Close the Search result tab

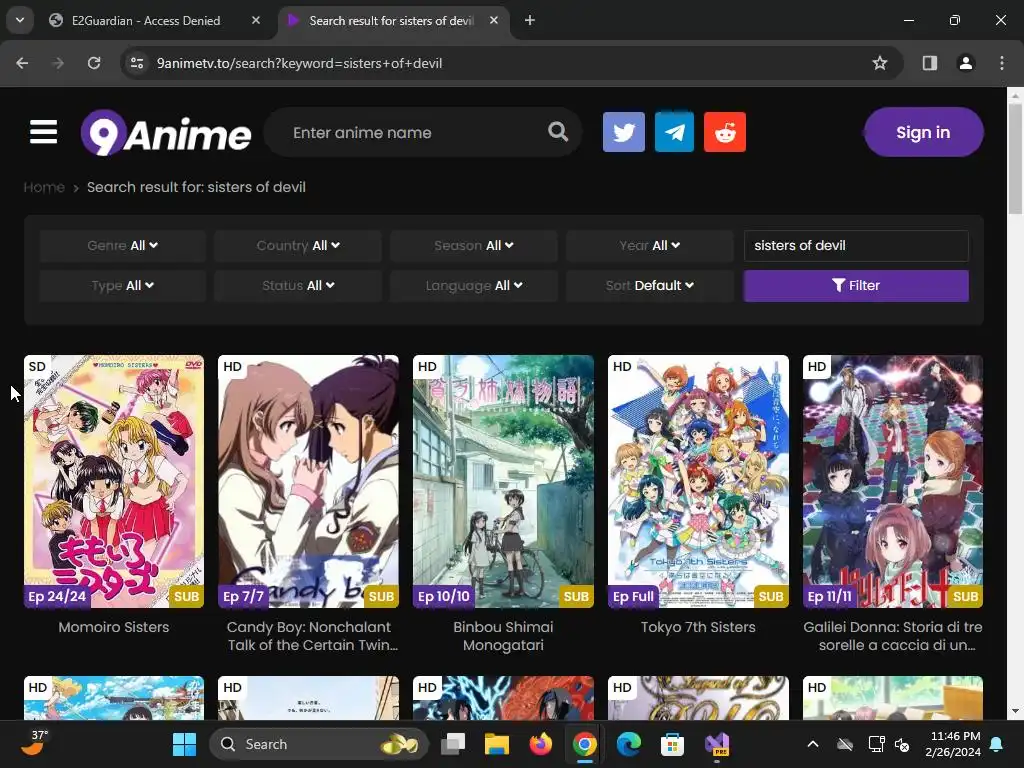coord(494,20)
